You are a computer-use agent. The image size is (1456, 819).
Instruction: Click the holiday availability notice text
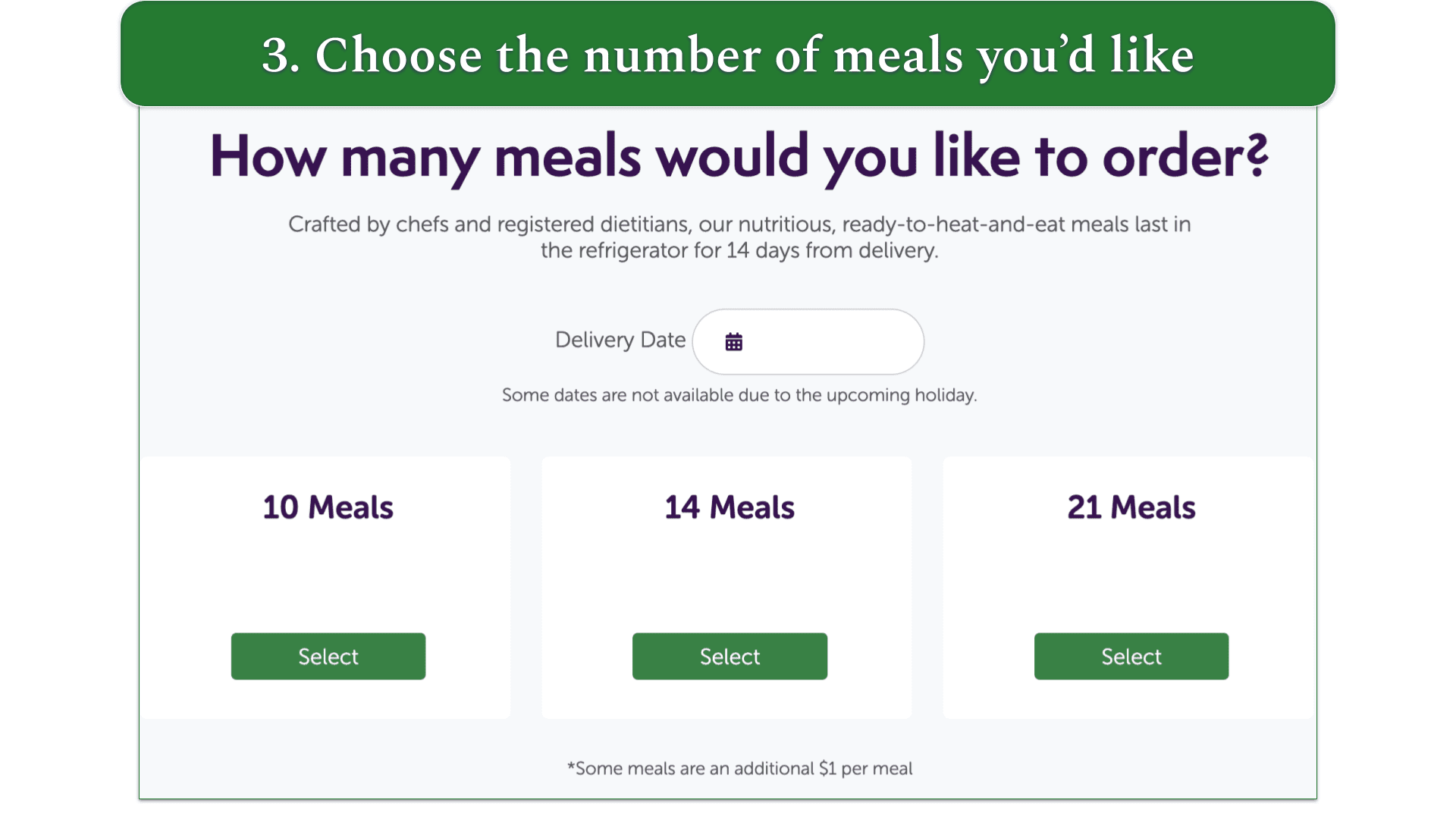739,394
